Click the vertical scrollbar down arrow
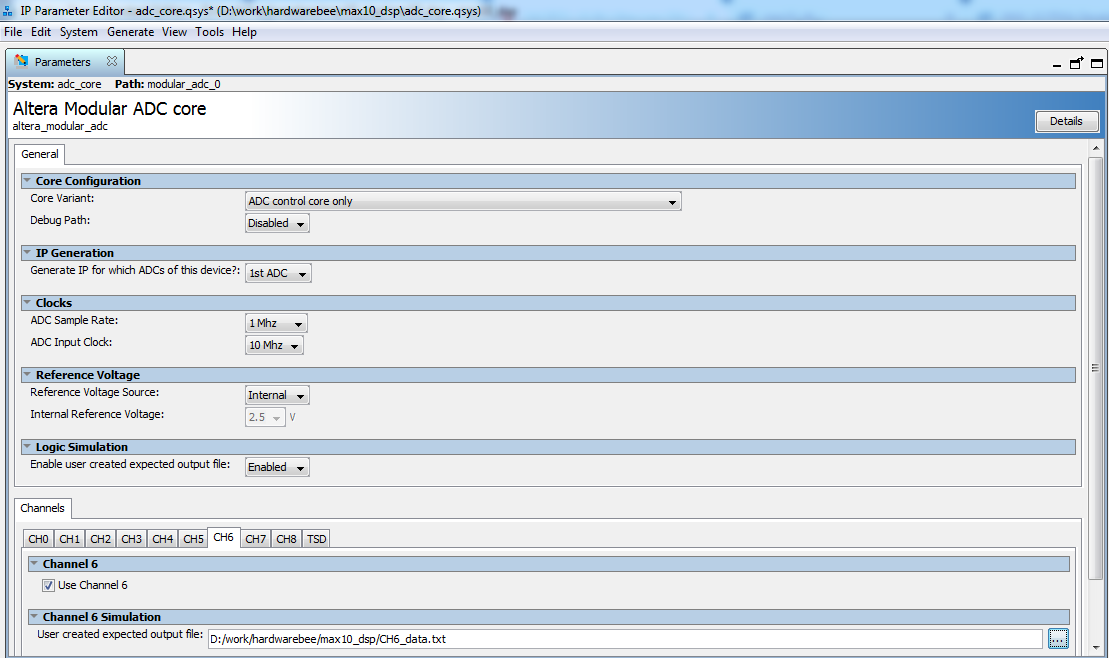The height and width of the screenshot is (658, 1109). pyautogui.click(x=1096, y=647)
